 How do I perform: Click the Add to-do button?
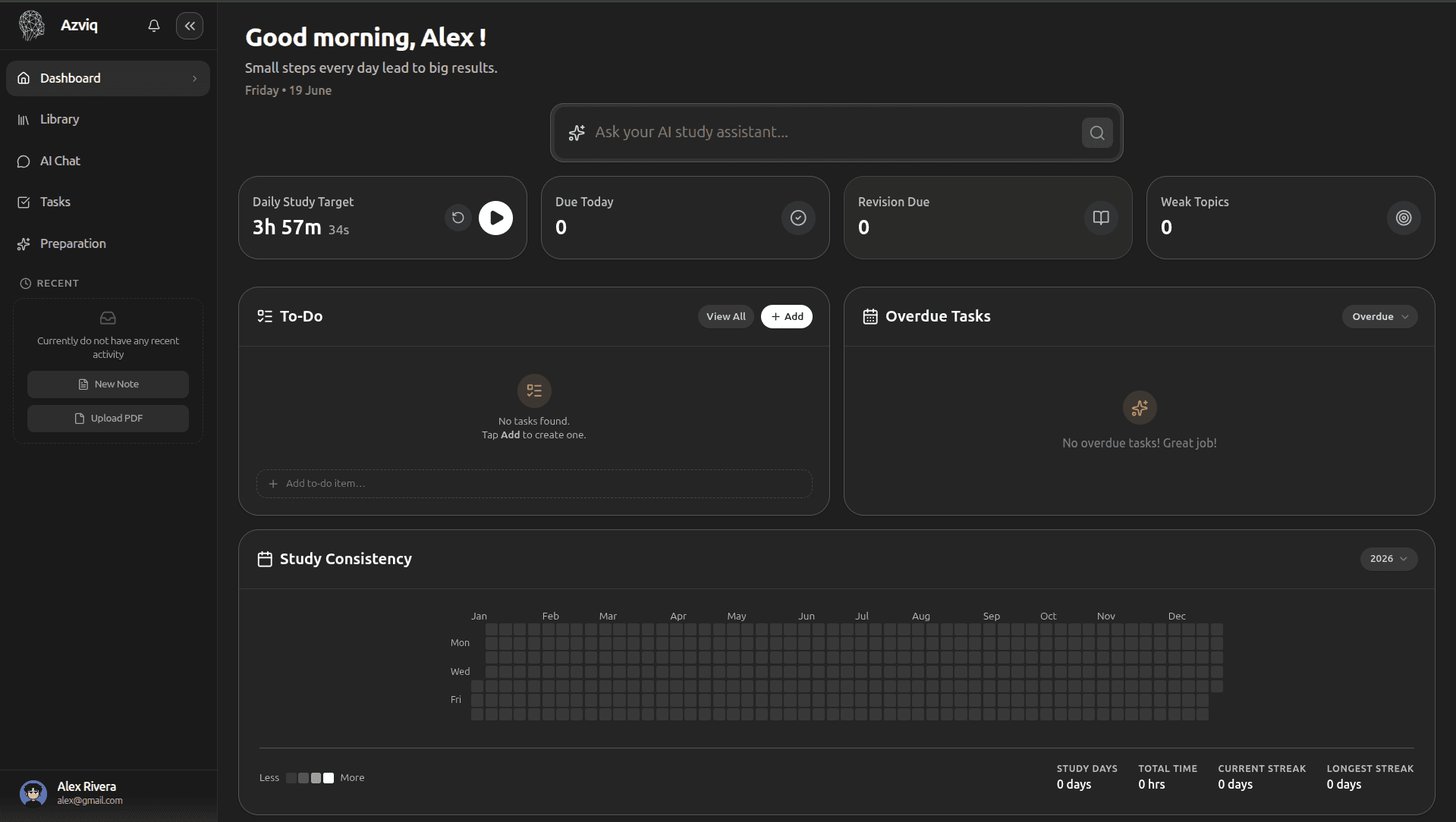[786, 316]
